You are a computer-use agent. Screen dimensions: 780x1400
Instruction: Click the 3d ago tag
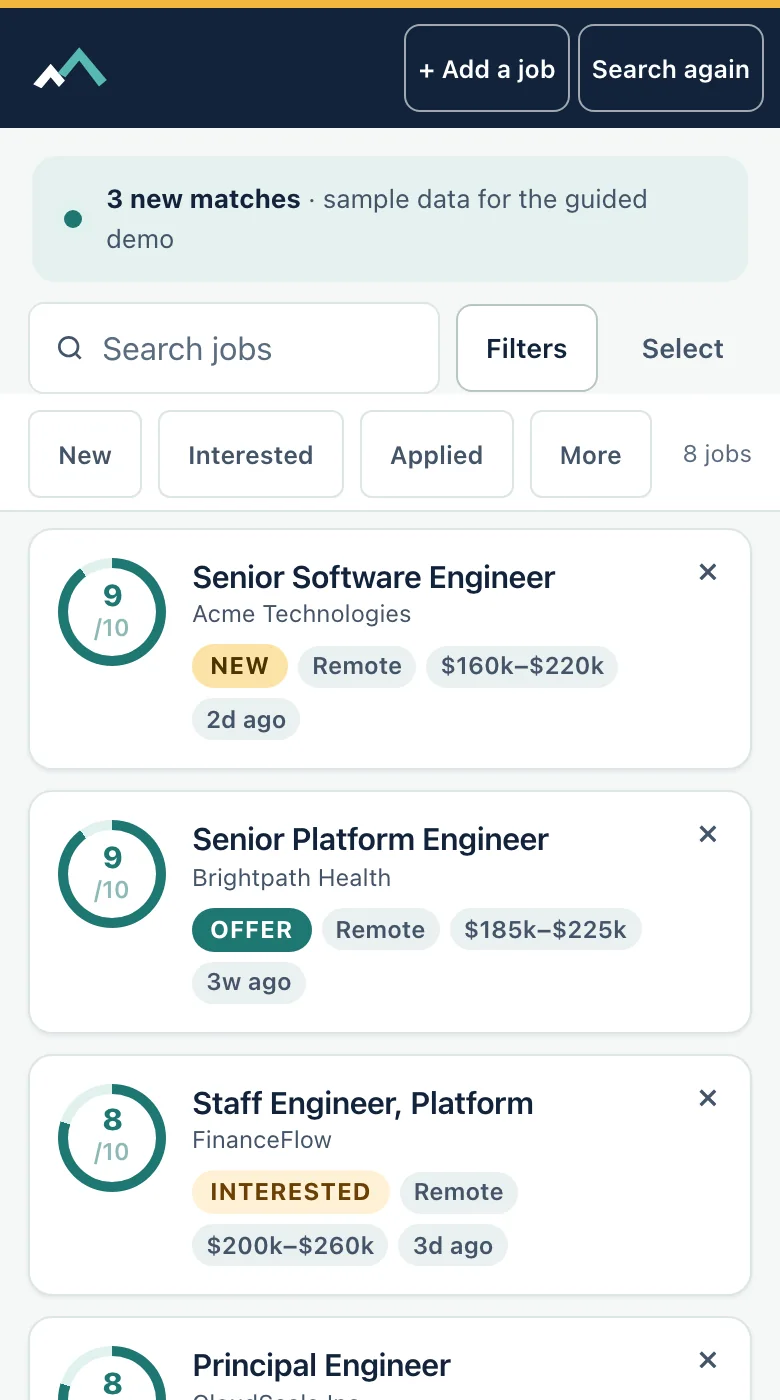tap(453, 1246)
